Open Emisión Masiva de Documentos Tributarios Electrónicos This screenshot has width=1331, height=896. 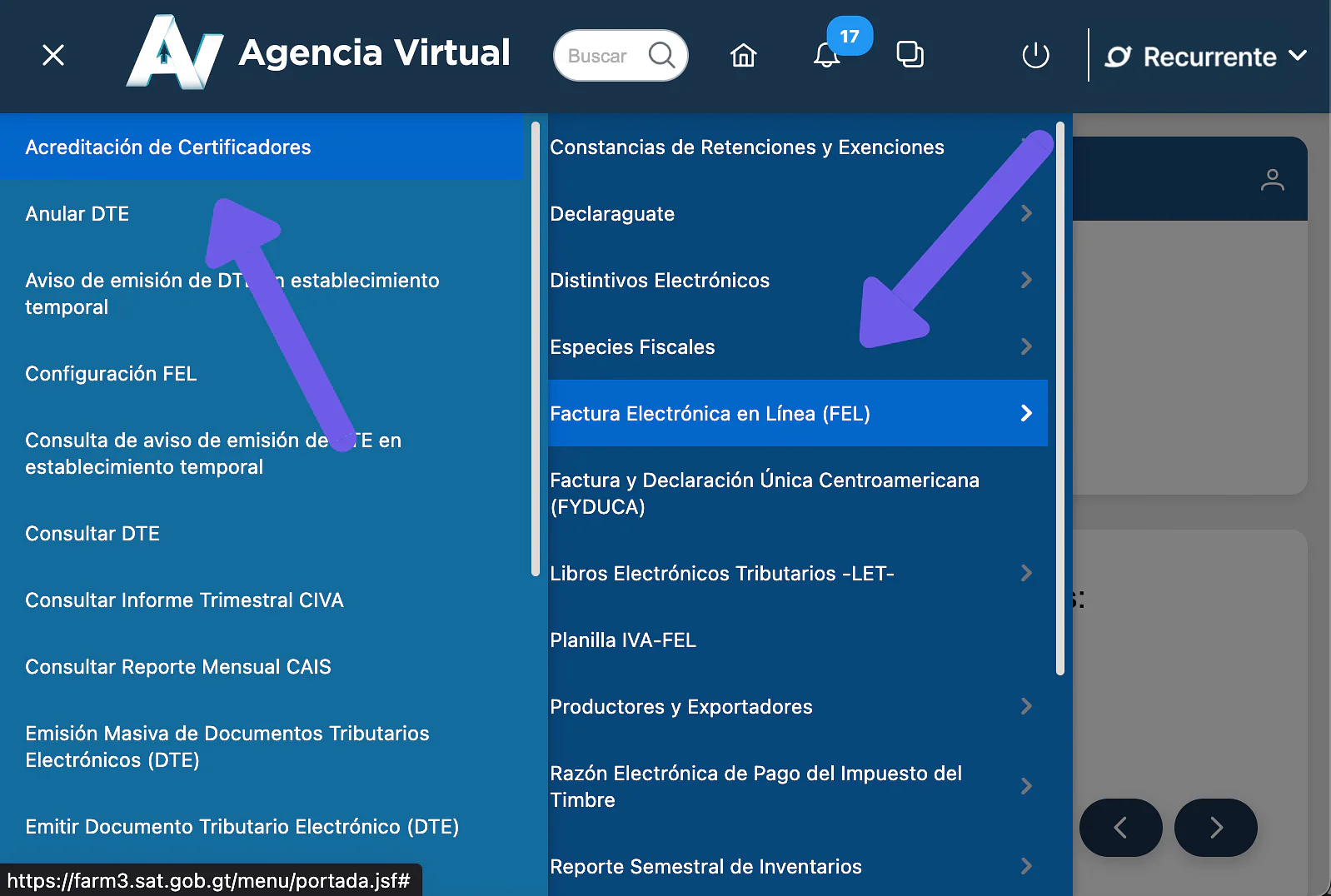[262, 746]
